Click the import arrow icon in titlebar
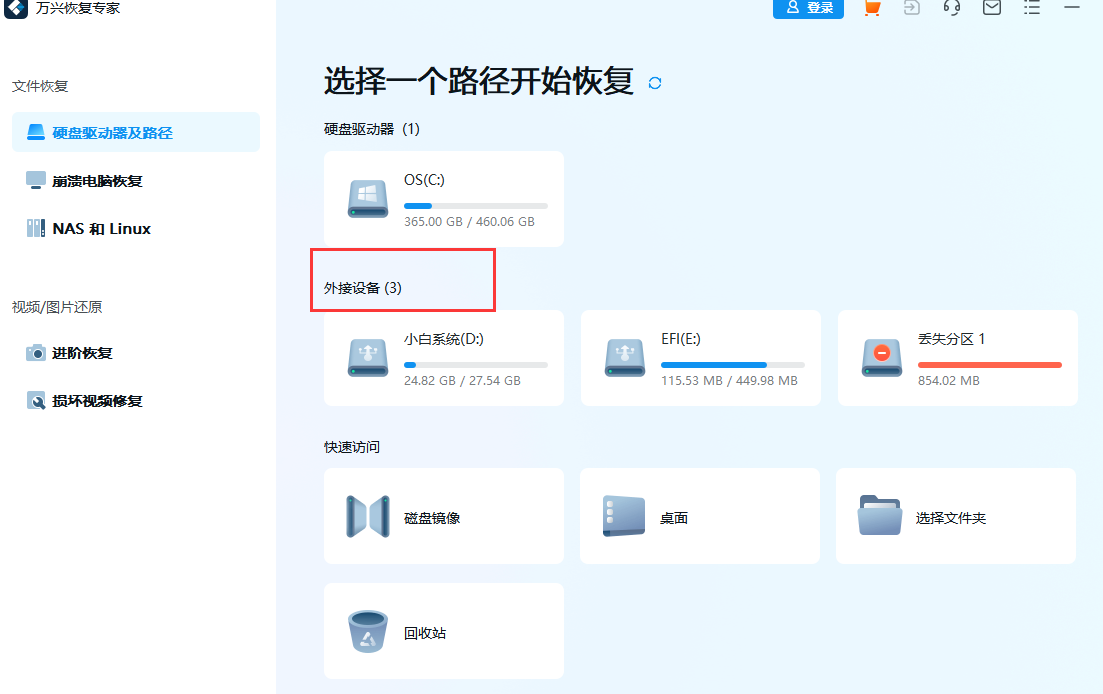The image size is (1103, 694). tap(911, 9)
